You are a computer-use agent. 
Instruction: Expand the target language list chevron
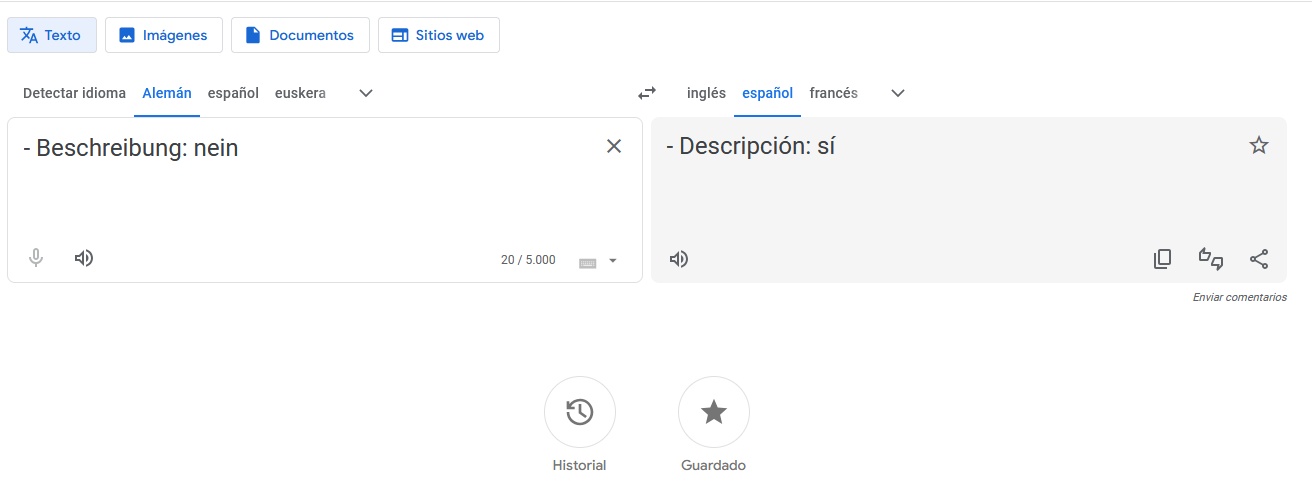898,93
